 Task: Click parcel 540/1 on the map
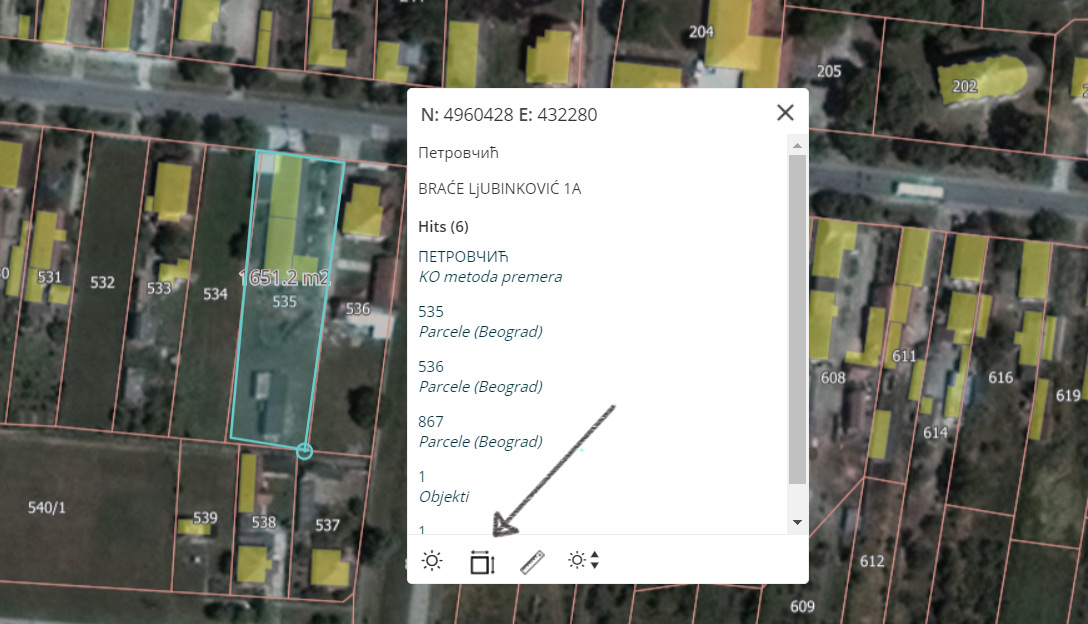(47, 508)
